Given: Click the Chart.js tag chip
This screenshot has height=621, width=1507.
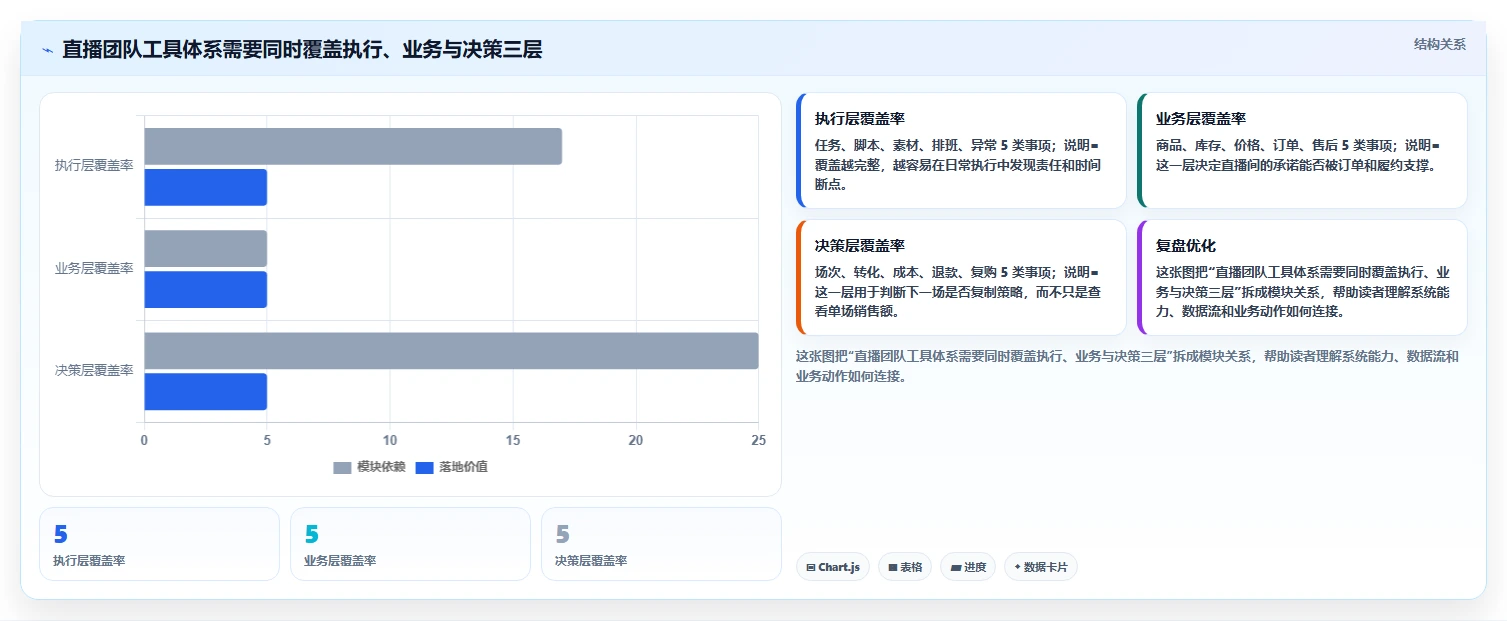Looking at the screenshot, I should tap(833, 567).
